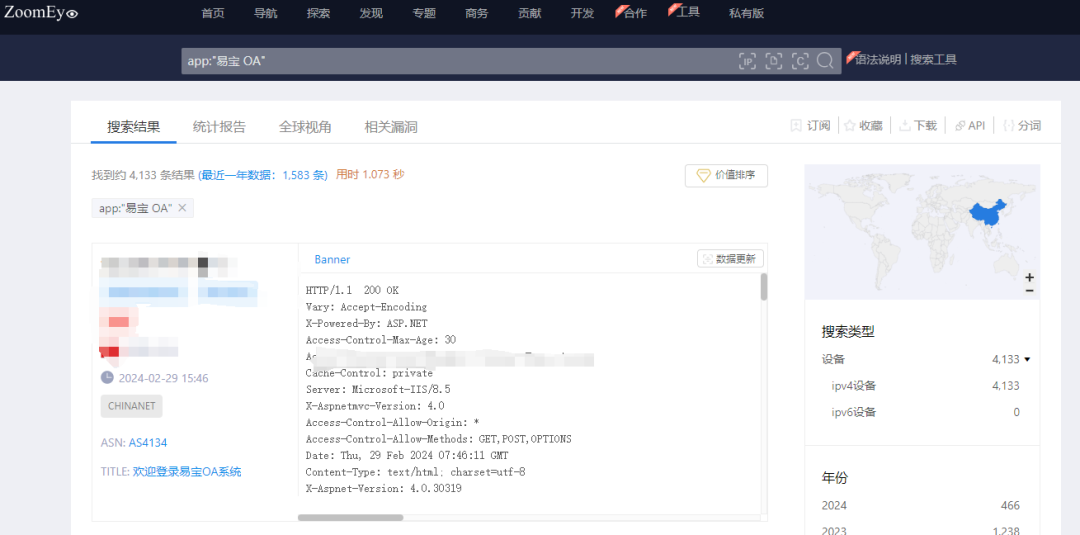
Task: Click the magnifier search icon
Action: (825, 61)
